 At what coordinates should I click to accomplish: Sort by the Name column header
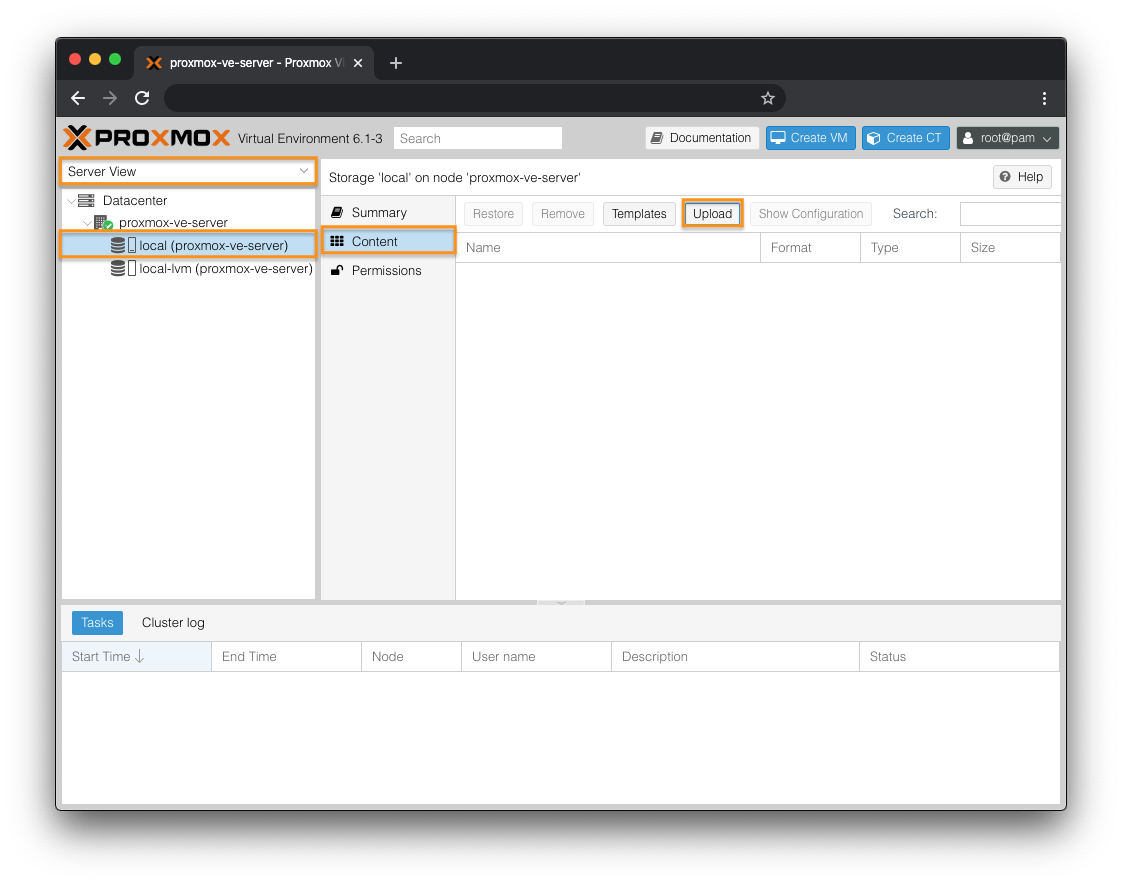click(608, 248)
